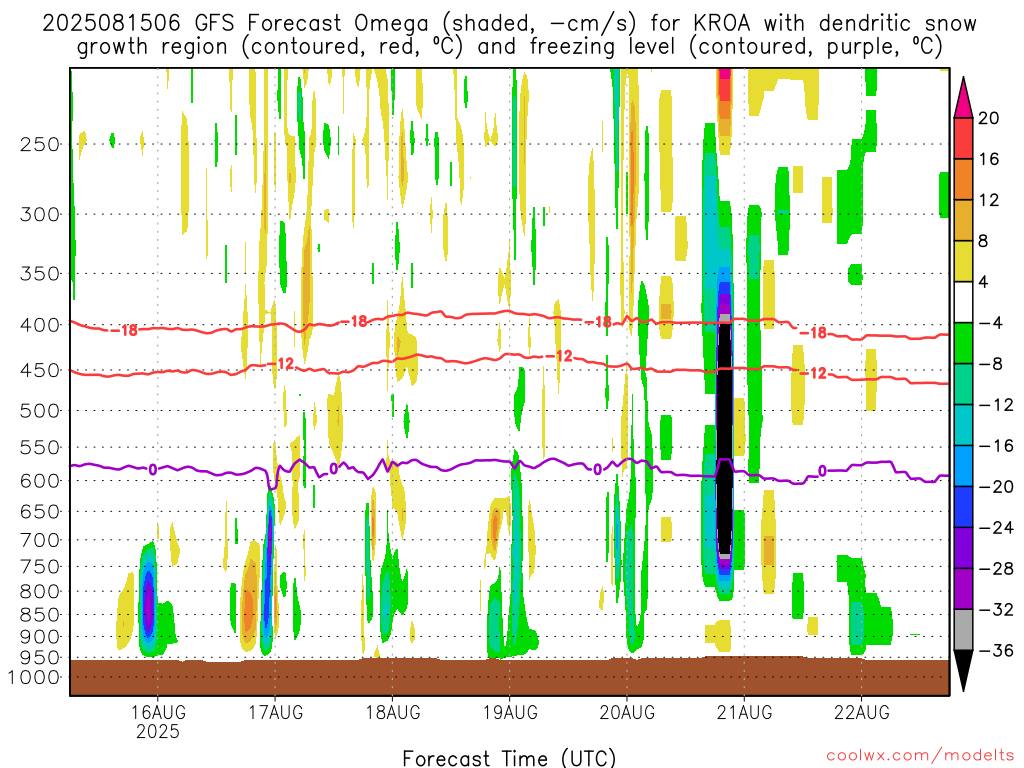Click the colorbar value label -24
1024x768 pixels.
996,528
